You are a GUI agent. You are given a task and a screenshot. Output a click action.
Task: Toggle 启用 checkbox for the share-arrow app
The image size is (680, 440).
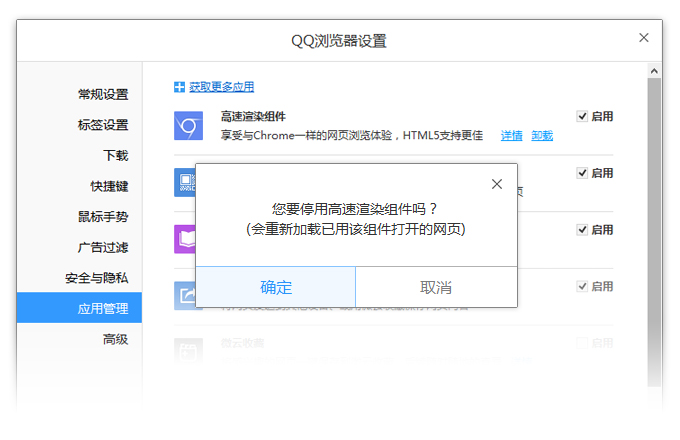(582, 287)
